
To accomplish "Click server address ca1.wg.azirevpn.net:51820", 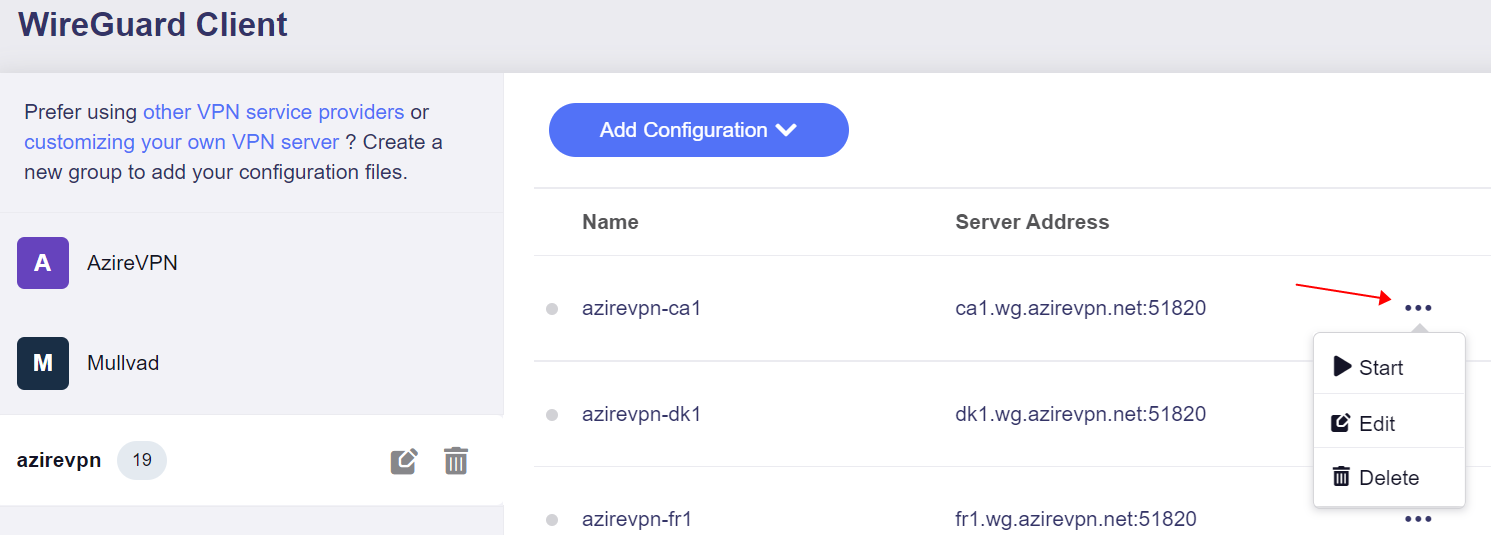I will click(1081, 308).
